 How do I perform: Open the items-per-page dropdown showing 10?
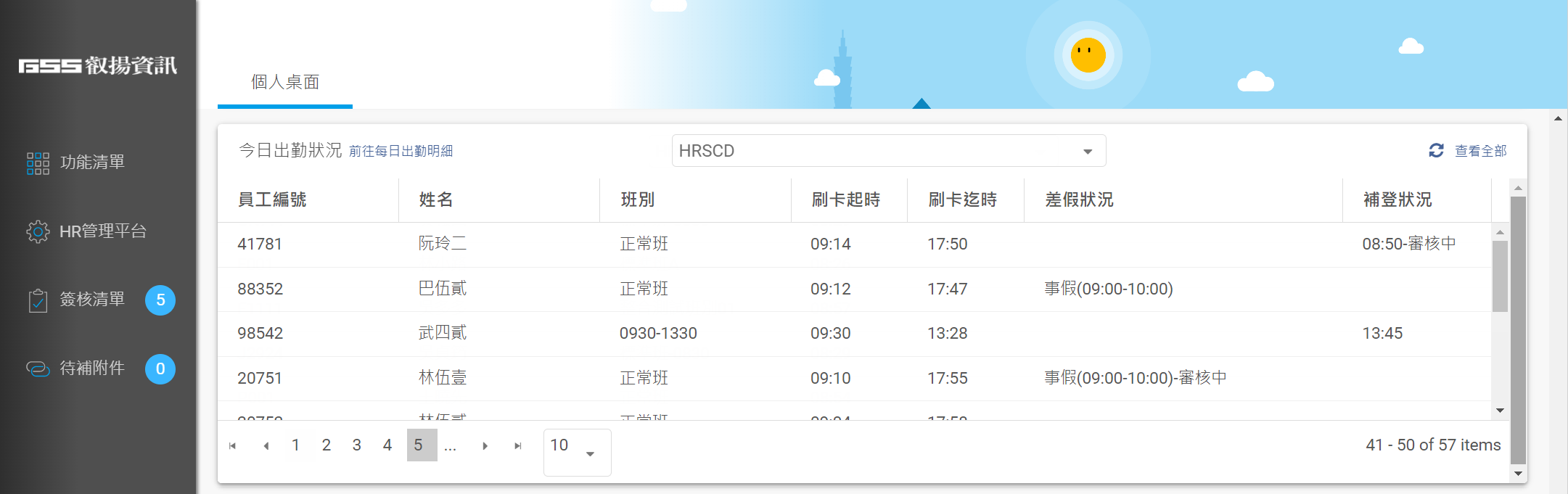click(577, 452)
